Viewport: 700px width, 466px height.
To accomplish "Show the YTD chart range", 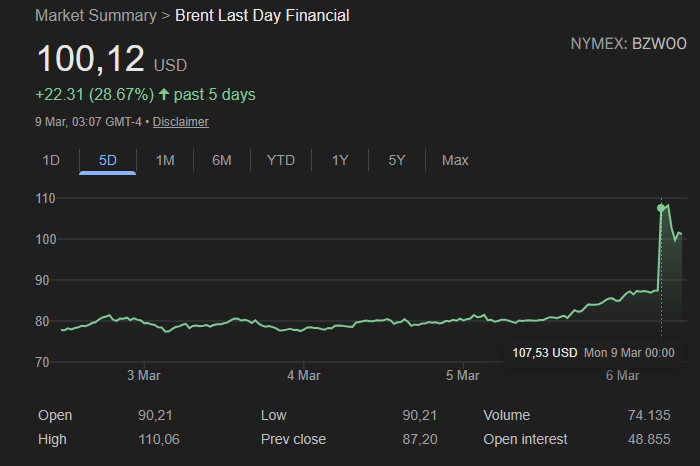I will click(280, 160).
